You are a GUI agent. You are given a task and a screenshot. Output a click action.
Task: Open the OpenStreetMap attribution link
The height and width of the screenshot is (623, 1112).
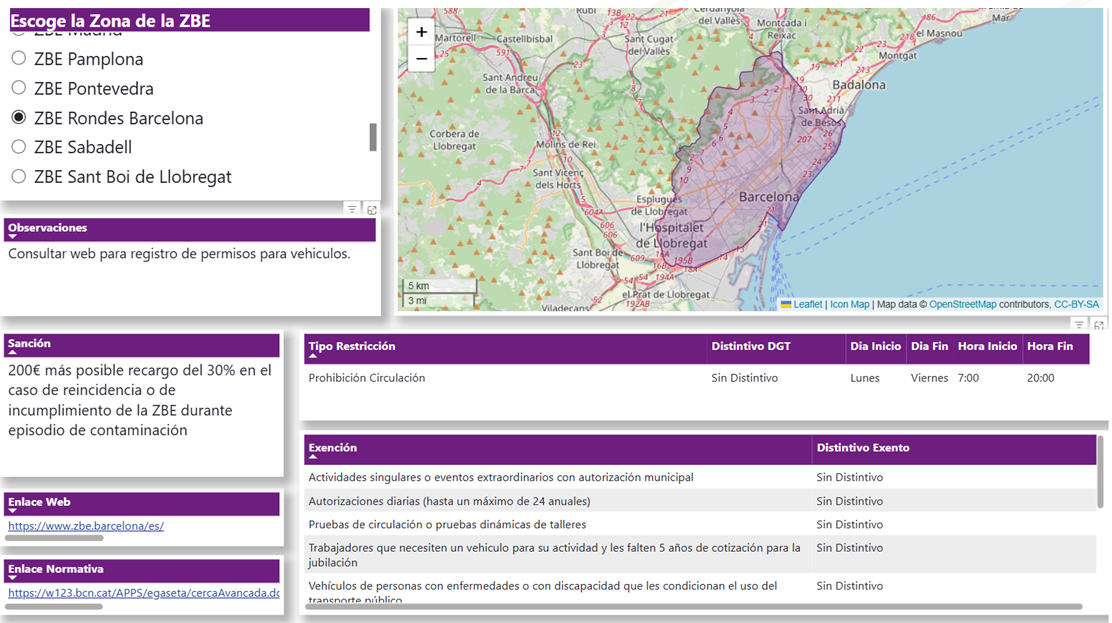(x=962, y=304)
